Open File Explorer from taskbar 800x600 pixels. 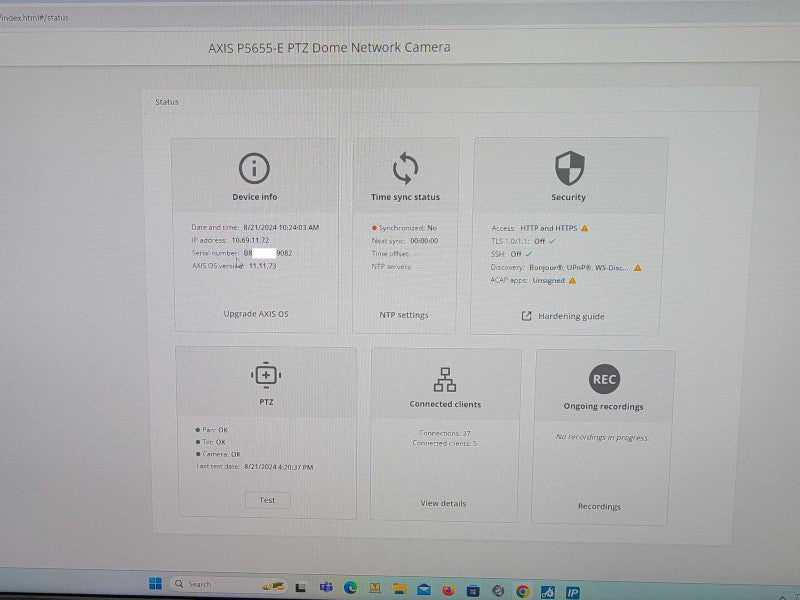click(399, 589)
